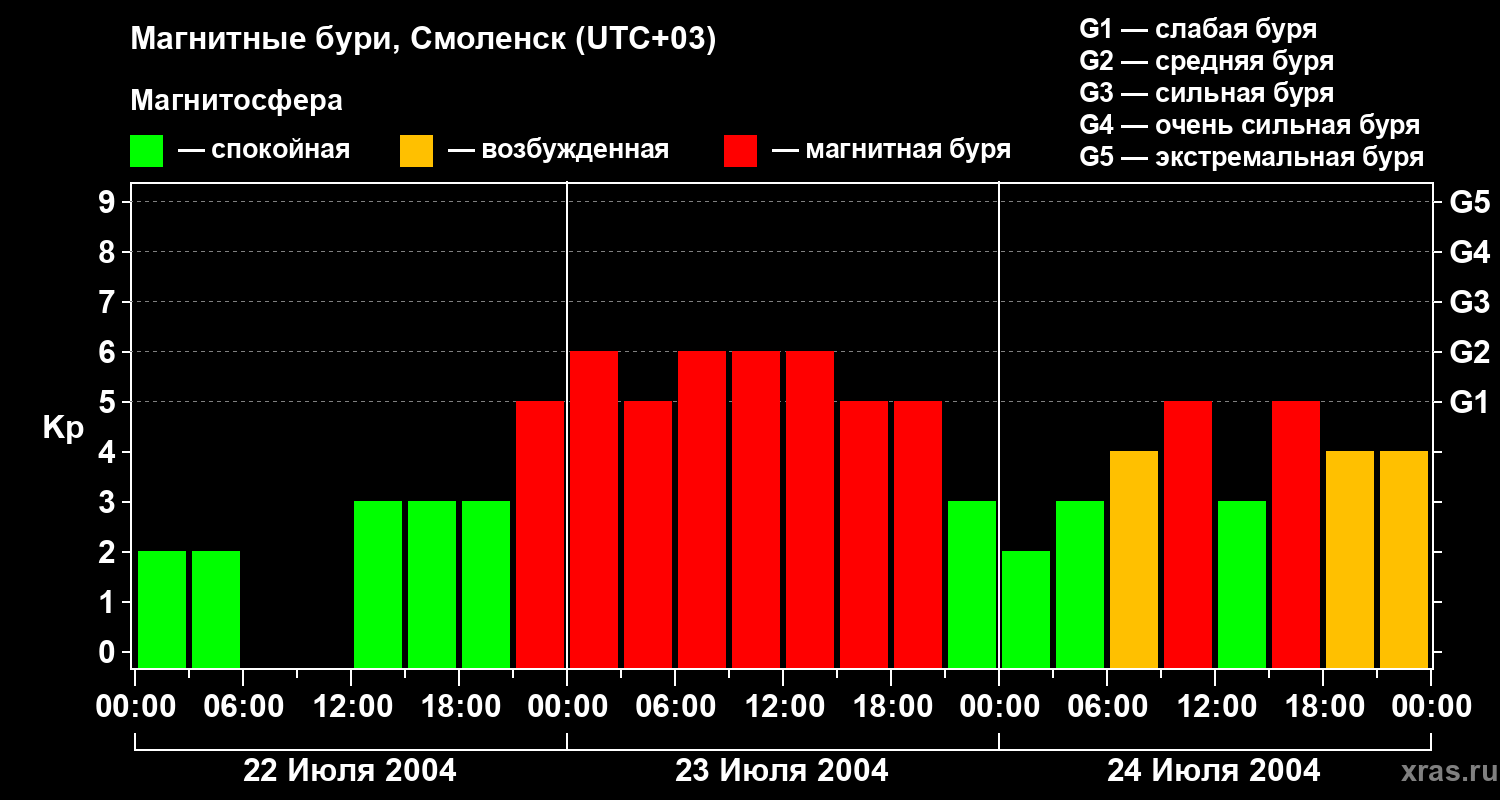
Task: Click the red bar at end of 22 July
Action: click(x=540, y=534)
